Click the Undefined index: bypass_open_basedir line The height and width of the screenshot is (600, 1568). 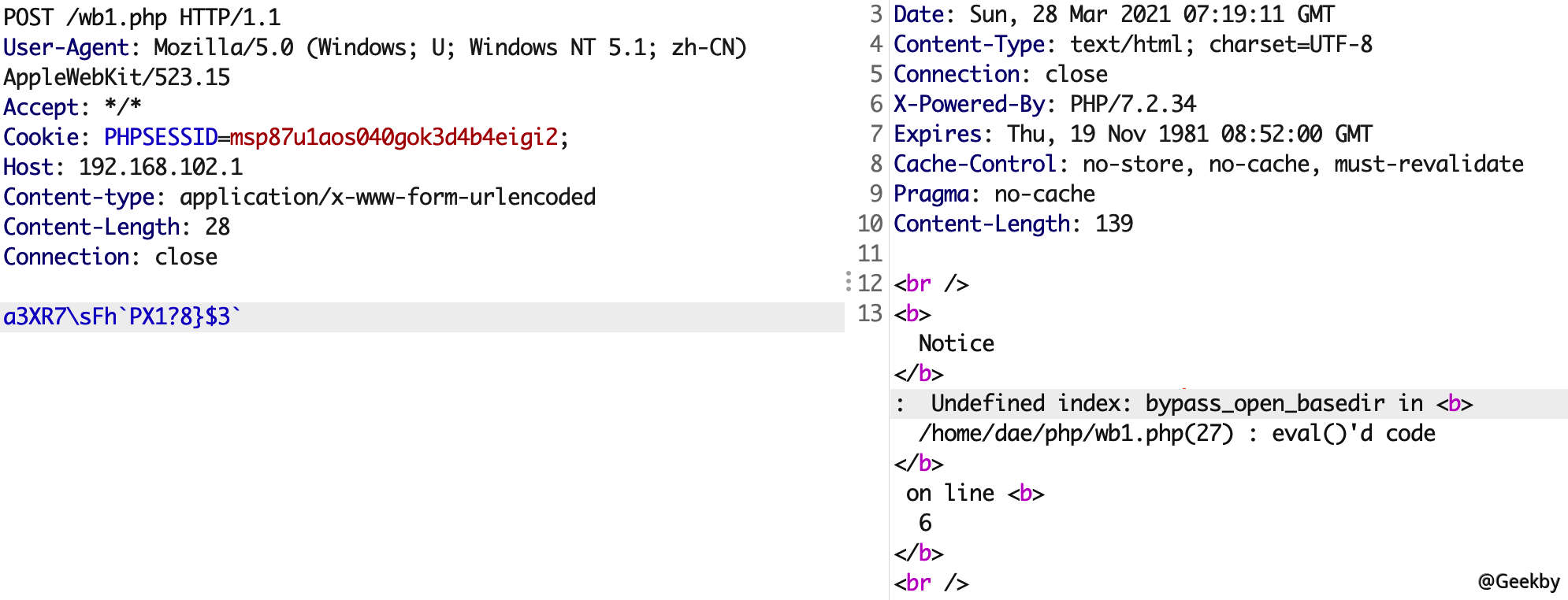(x=1229, y=403)
